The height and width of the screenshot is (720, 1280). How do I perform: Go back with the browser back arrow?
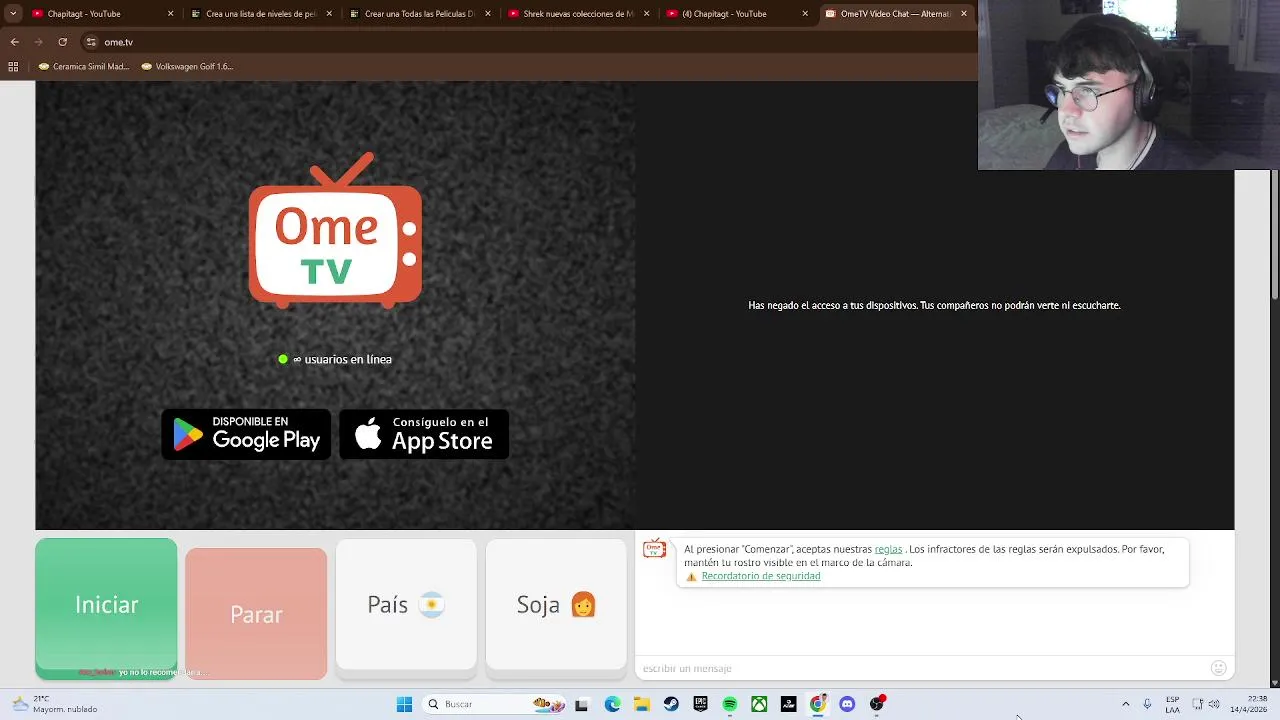pyautogui.click(x=14, y=42)
